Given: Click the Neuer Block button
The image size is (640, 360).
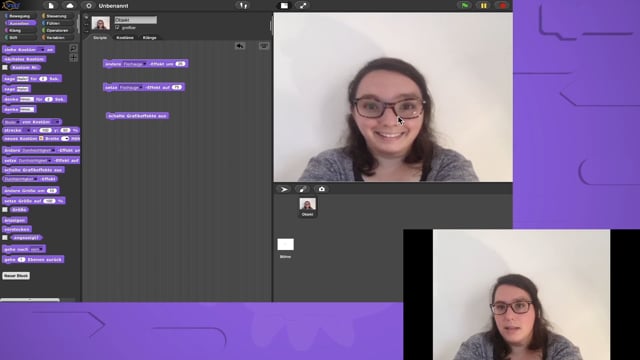Looking at the screenshot, I should pos(16,276).
